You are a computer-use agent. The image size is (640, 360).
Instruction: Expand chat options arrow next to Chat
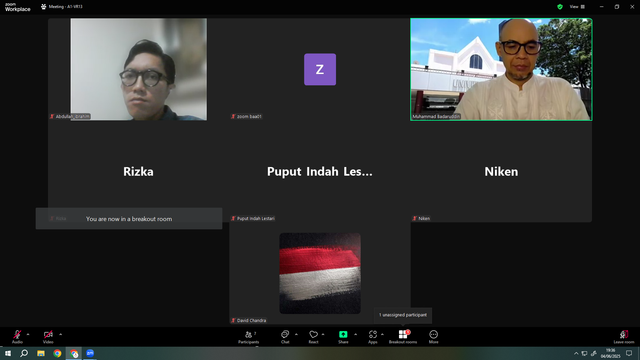[x=296, y=334]
